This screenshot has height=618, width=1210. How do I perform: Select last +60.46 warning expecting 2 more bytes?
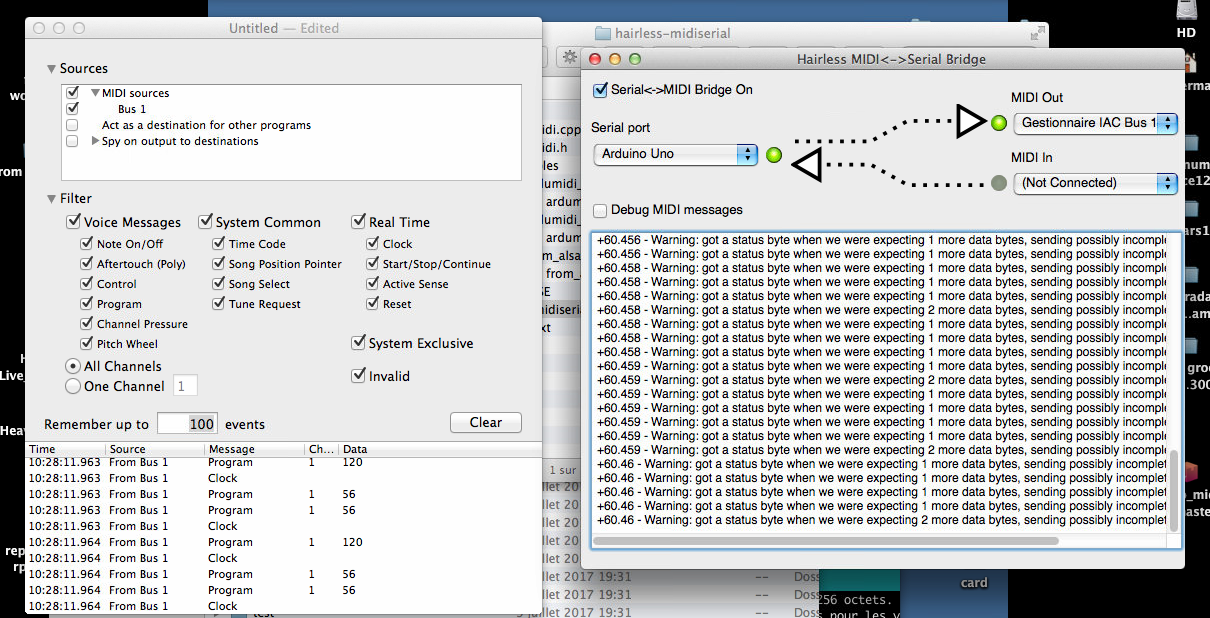coord(880,520)
